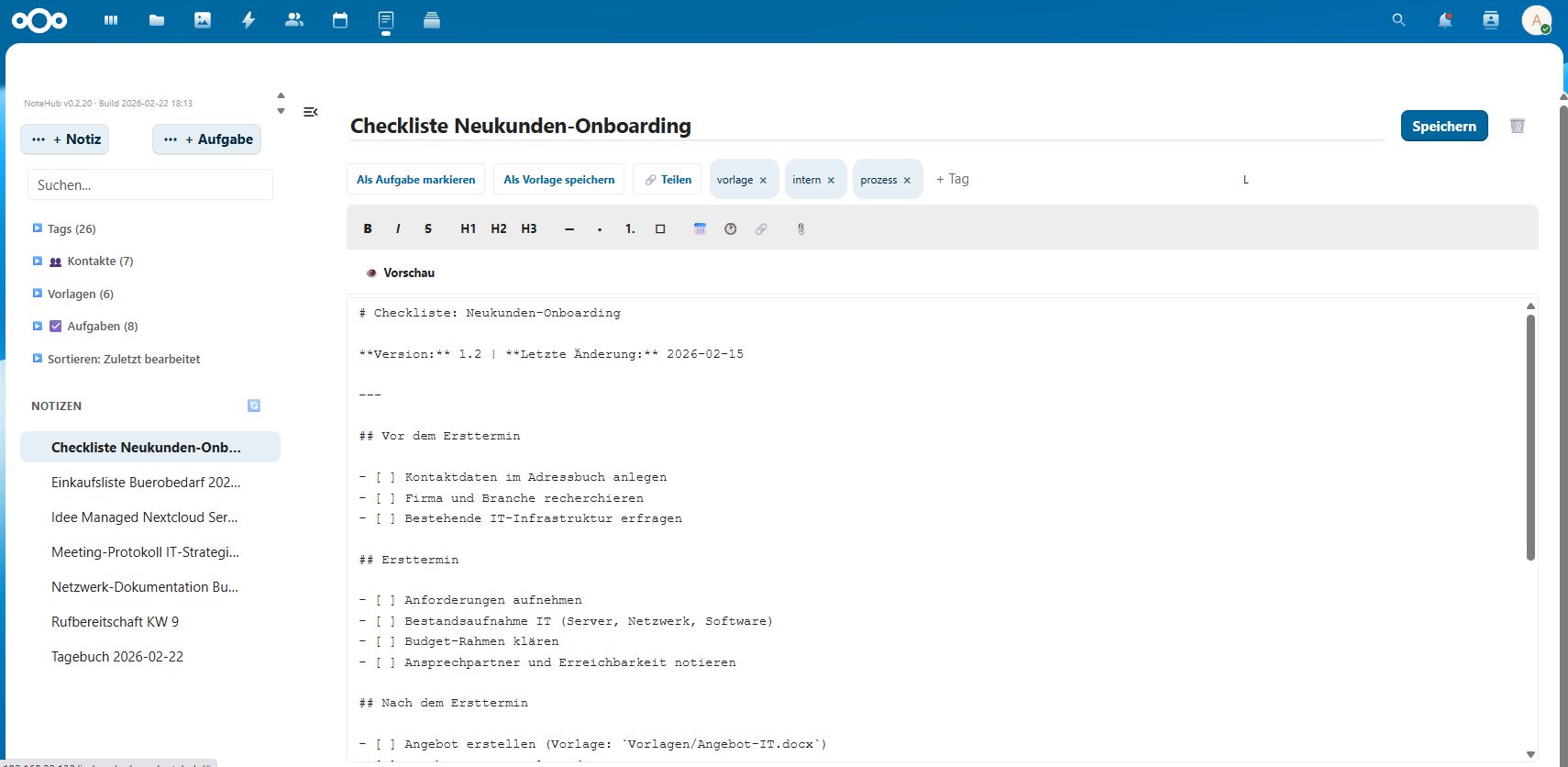Image resolution: width=1568 pixels, height=767 pixels.
Task: Open the Photos app in the top bar
Action: [x=203, y=20]
